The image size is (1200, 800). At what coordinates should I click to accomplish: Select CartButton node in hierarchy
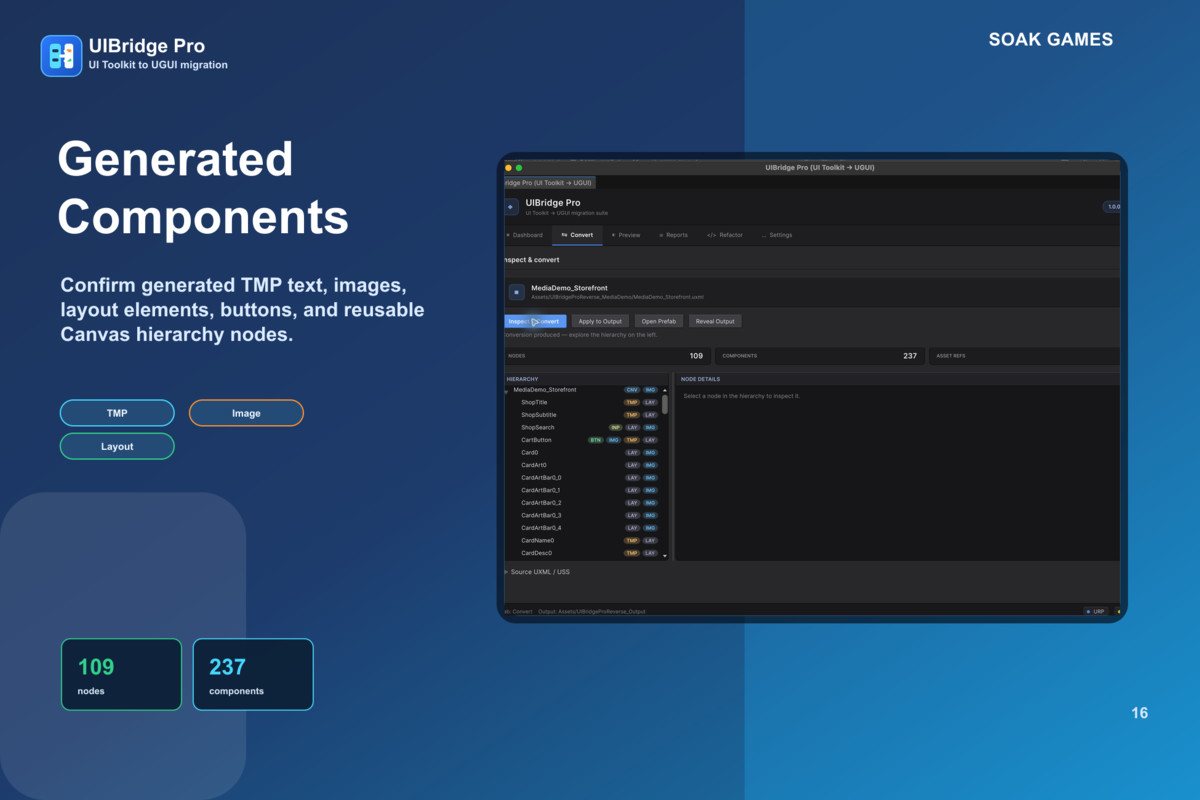click(536, 440)
